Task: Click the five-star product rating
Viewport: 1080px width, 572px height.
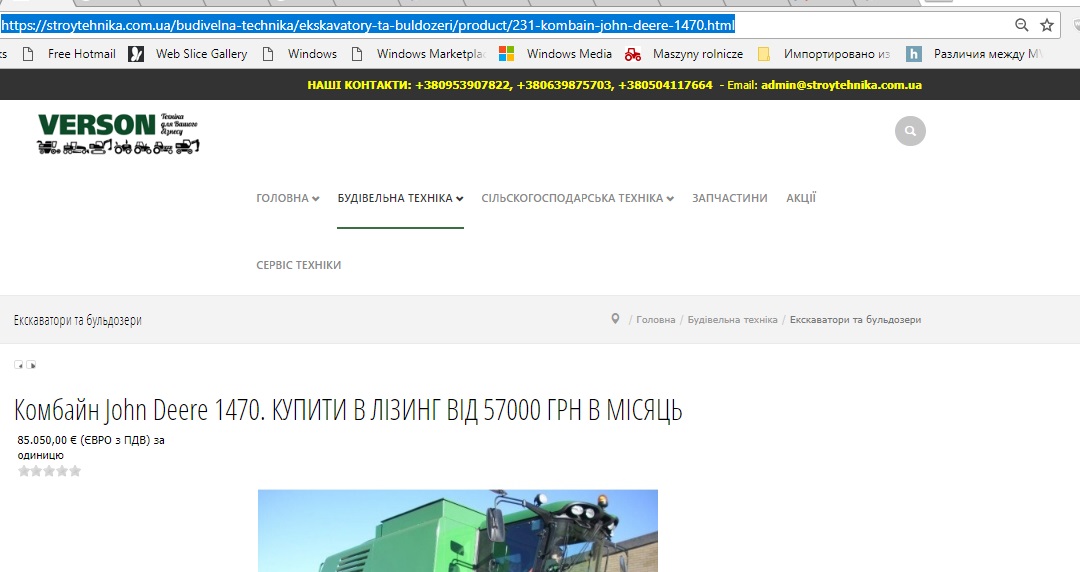Action: [50, 471]
